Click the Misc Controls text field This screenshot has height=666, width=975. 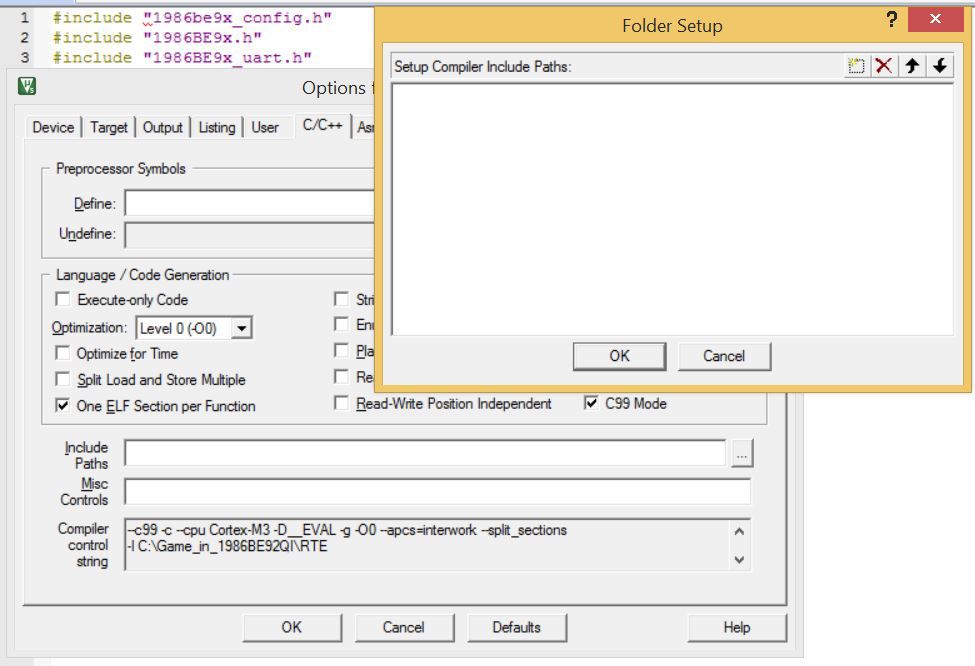[438, 491]
